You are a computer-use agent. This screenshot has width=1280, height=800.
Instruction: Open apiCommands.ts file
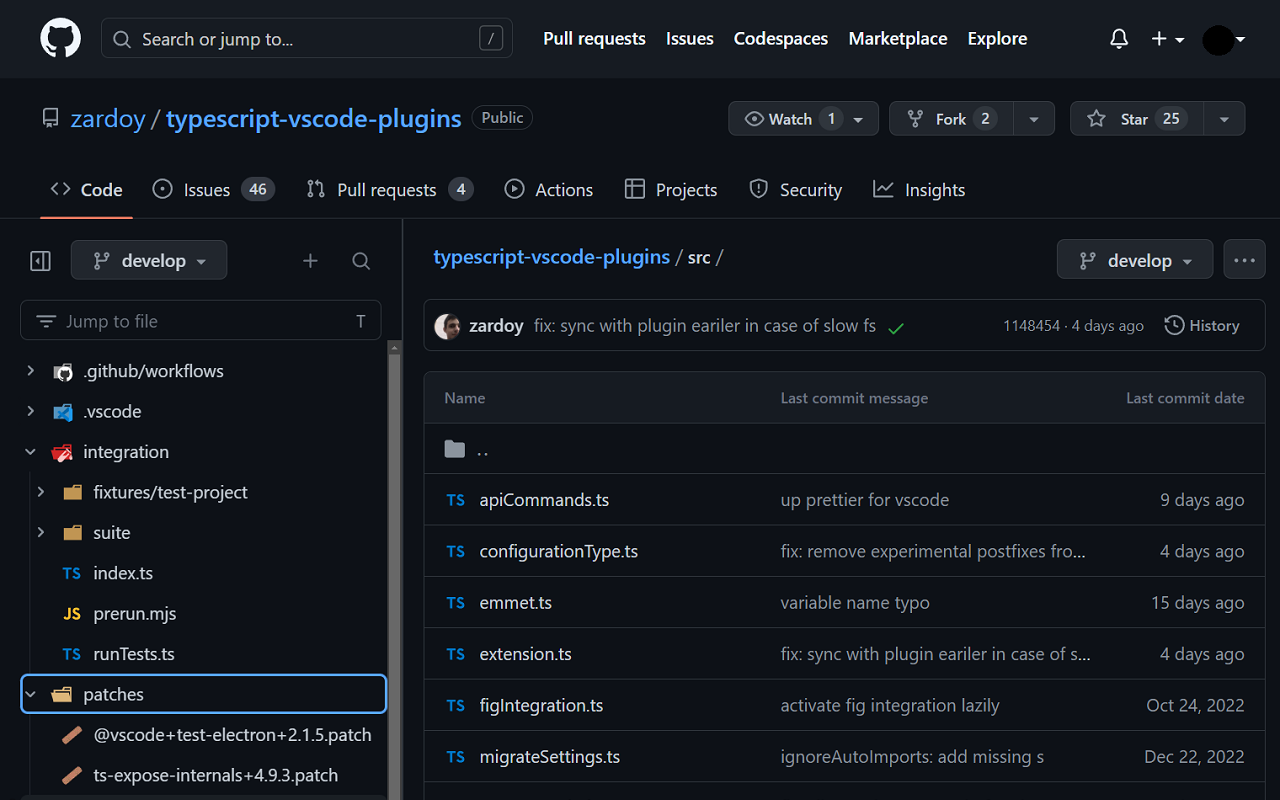[x=544, y=500]
